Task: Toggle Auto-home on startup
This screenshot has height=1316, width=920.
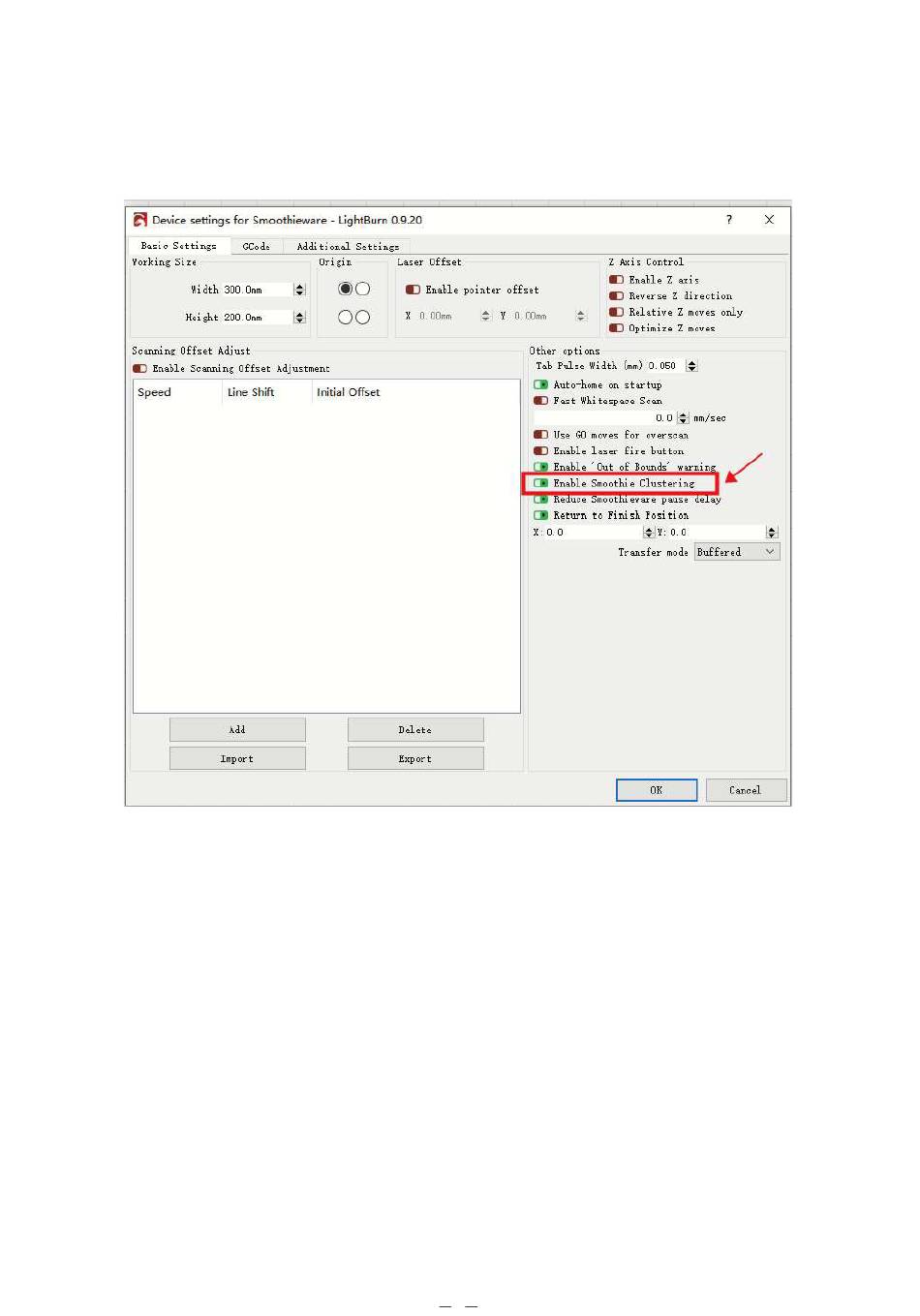Action: tap(540, 385)
